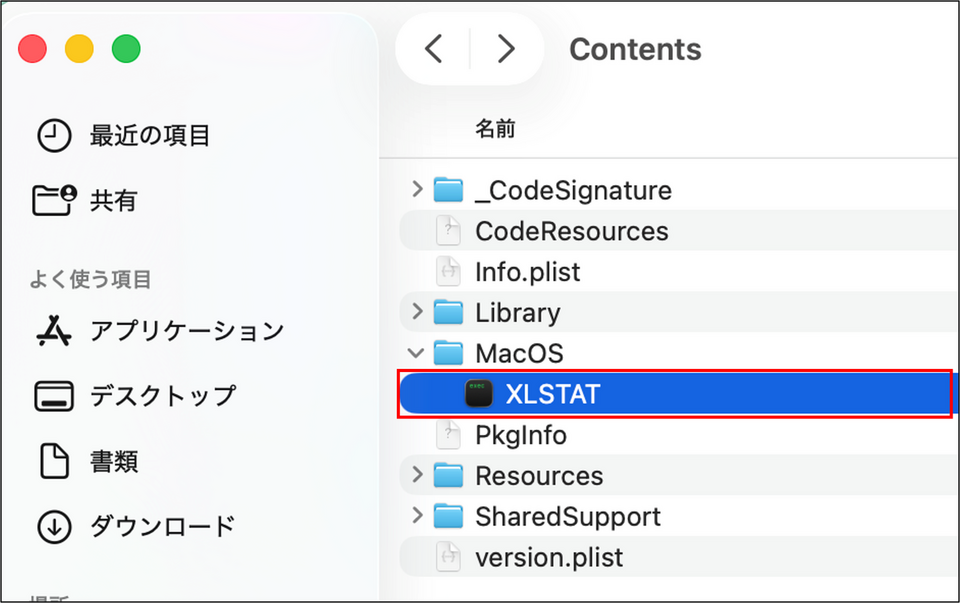Screen dimensions: 960x603
Task: Open 最近の項目 in sidebar
Action: tap(150, 135)
